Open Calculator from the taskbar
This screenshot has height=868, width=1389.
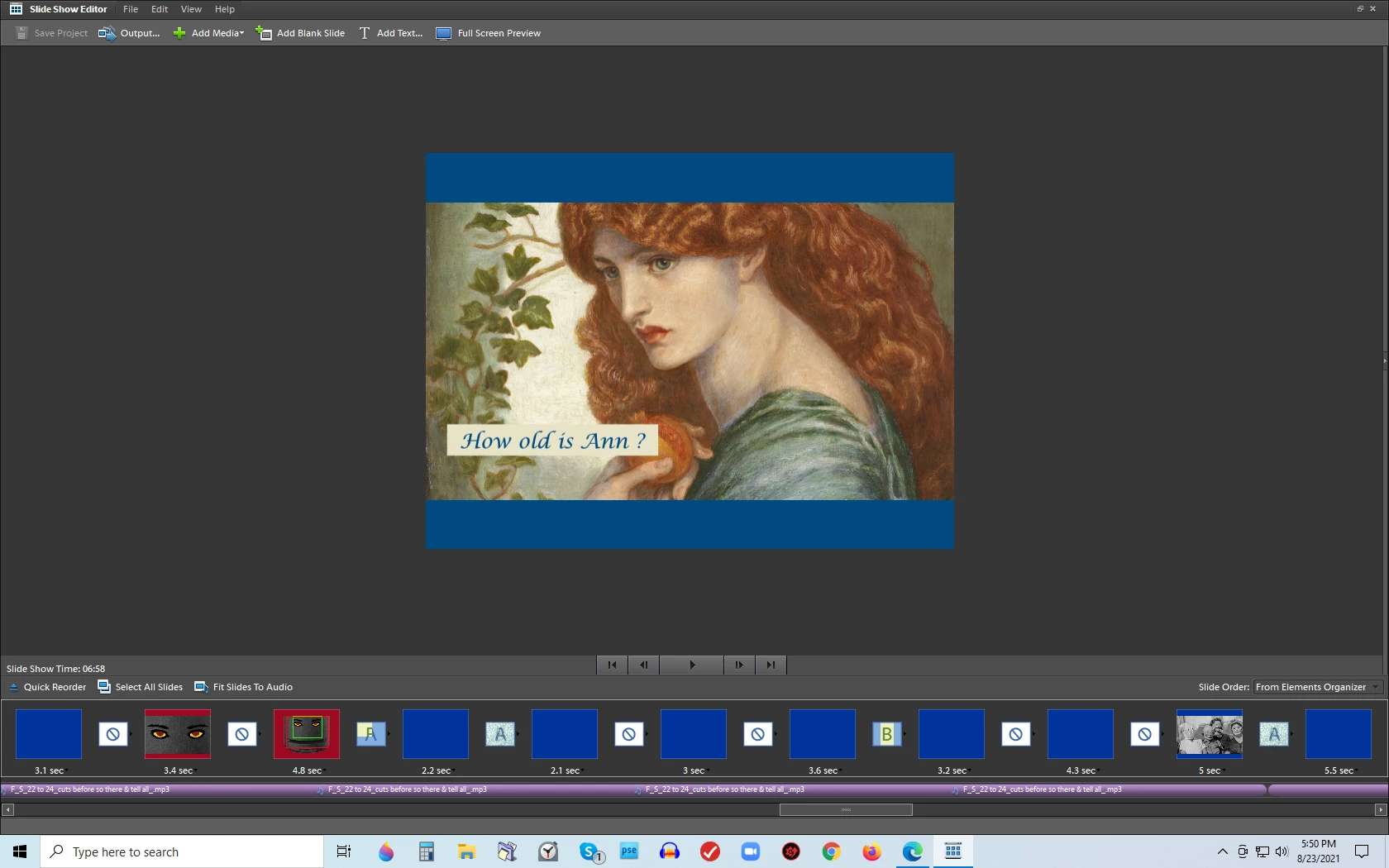426,851
